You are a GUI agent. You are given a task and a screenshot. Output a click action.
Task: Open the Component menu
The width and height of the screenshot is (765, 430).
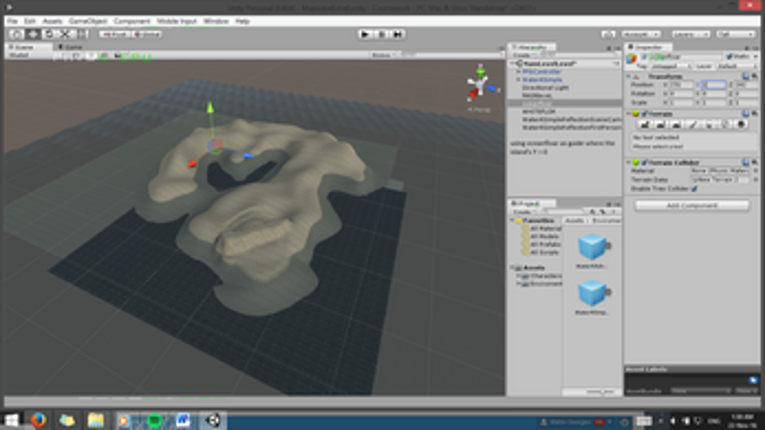point(132,21)
